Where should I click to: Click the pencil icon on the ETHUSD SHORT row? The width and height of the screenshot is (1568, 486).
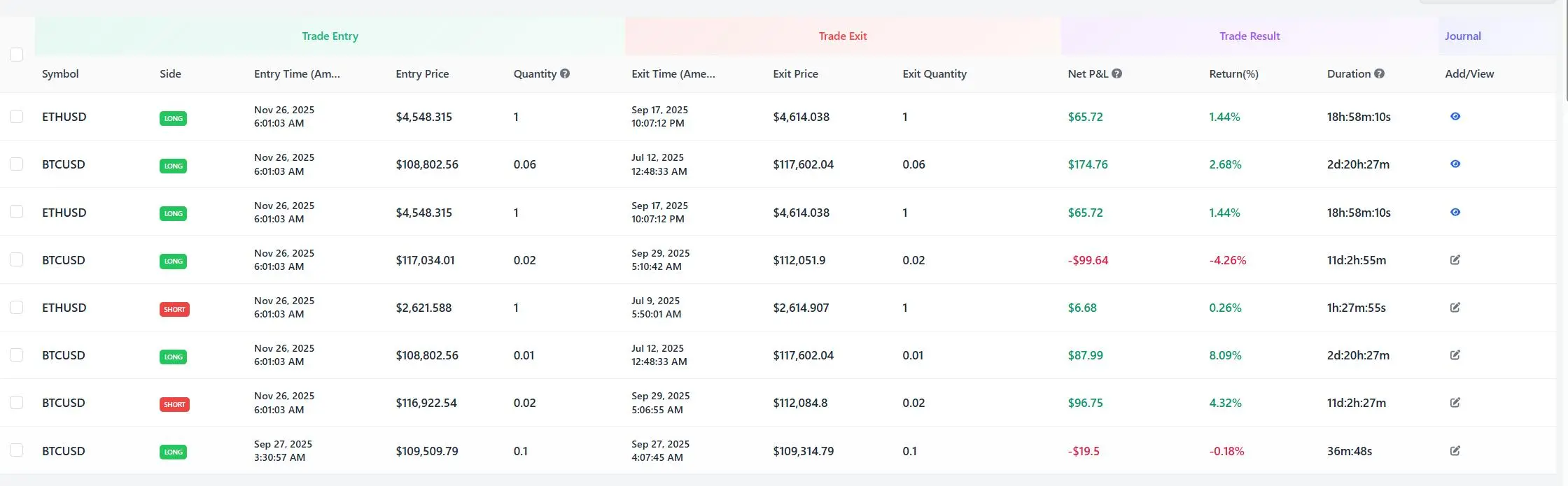pyautogui.click(x=1455, y=307)
